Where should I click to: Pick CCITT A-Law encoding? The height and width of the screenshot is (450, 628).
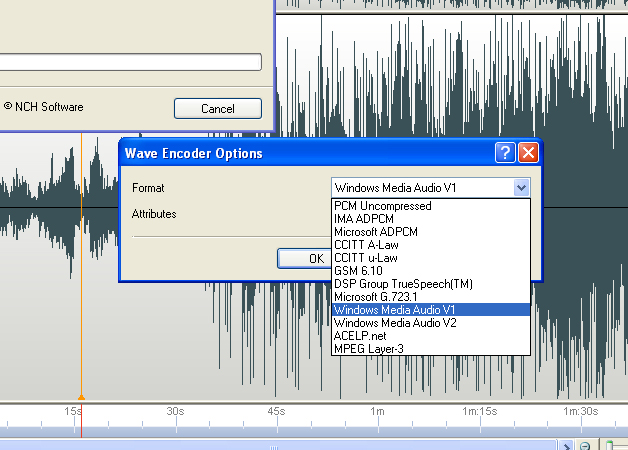tap(431, 245)
